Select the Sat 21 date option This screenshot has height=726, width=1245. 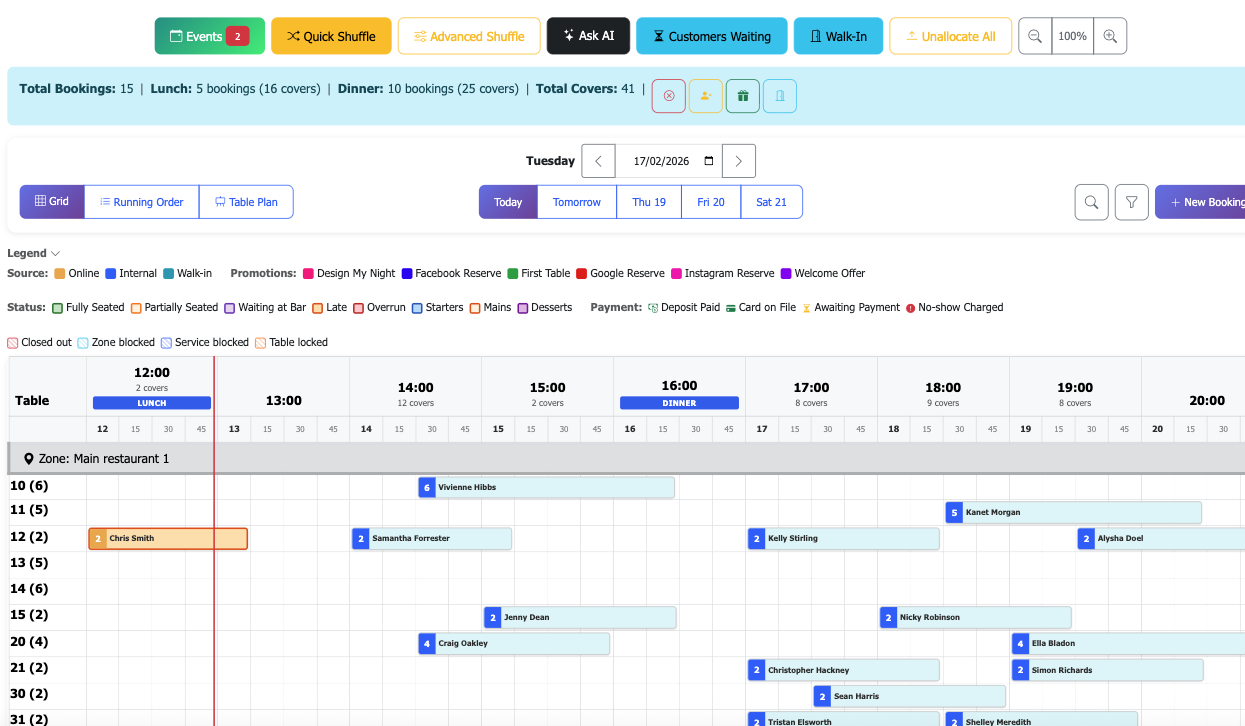pyautogui.click(x=771, y=201)
